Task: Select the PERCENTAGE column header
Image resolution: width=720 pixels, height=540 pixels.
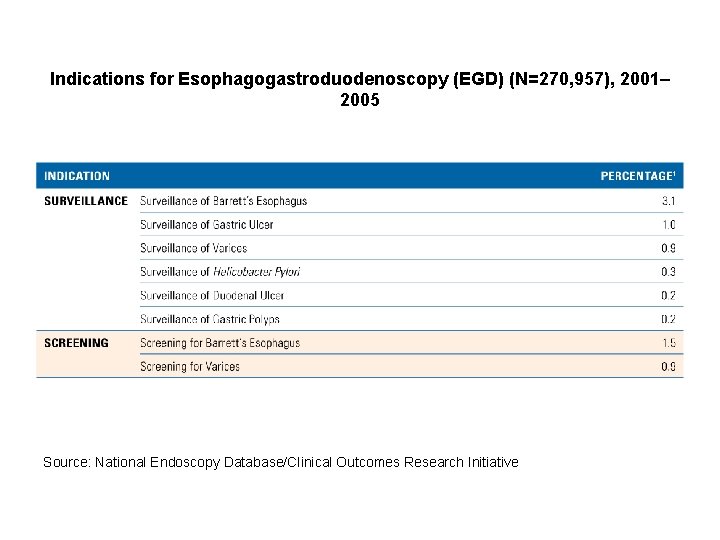Action: (x=638, y=176)
